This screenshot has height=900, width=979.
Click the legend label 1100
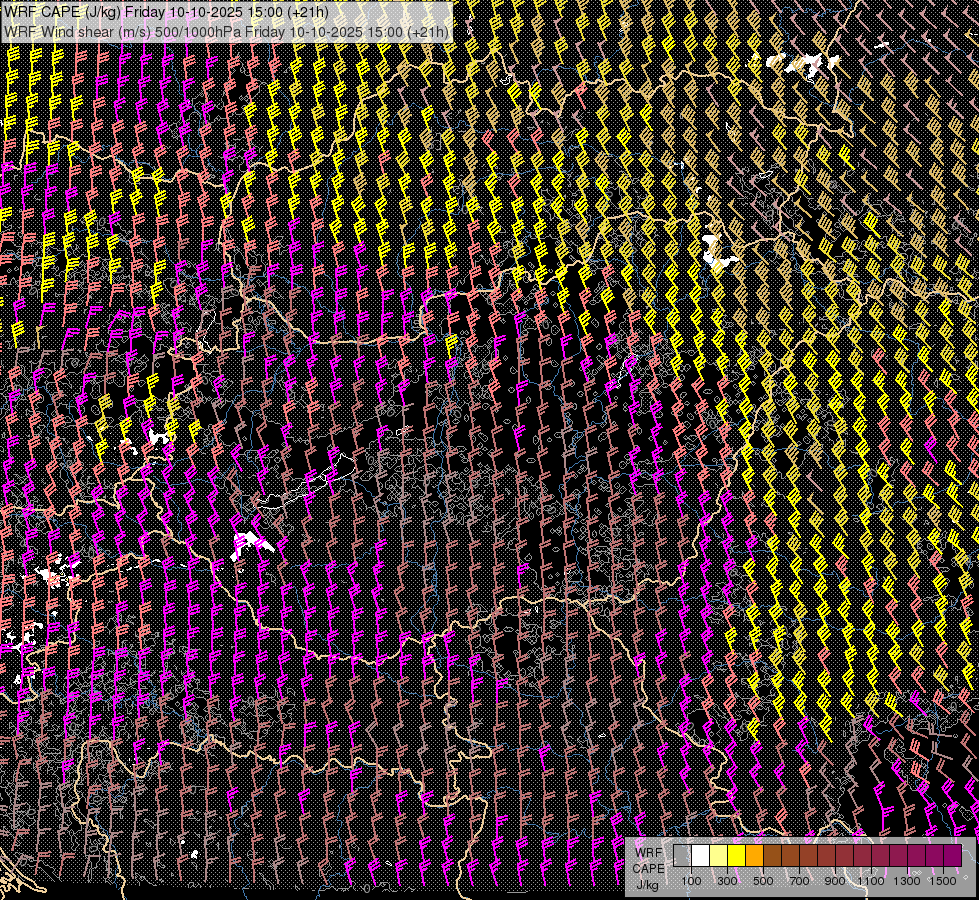tap(870, 881)
